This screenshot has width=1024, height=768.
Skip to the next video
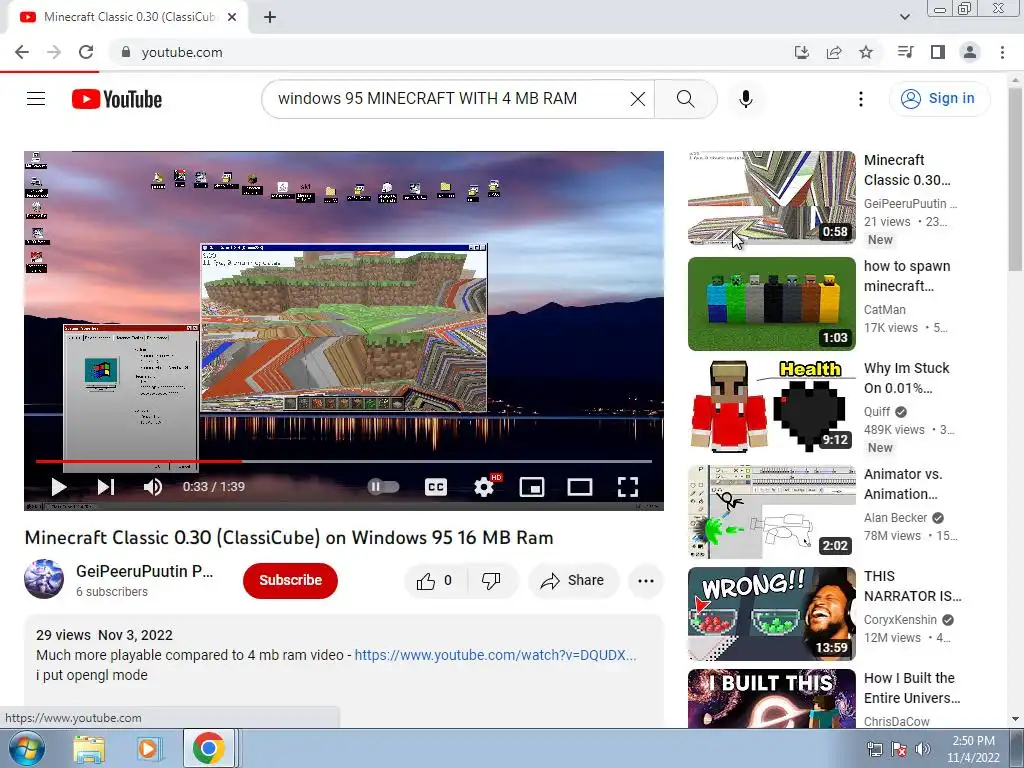[x=106, y=487]
